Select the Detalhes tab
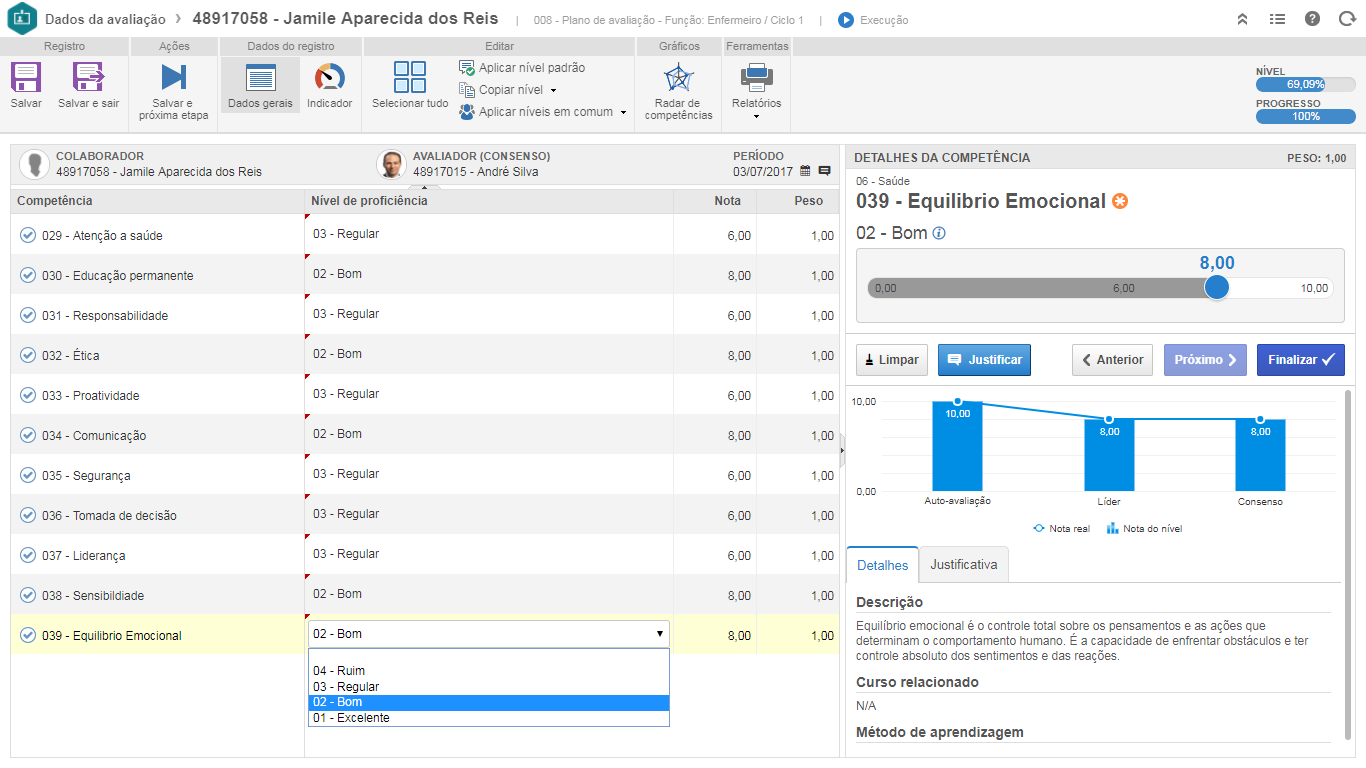 coord(882,565)
